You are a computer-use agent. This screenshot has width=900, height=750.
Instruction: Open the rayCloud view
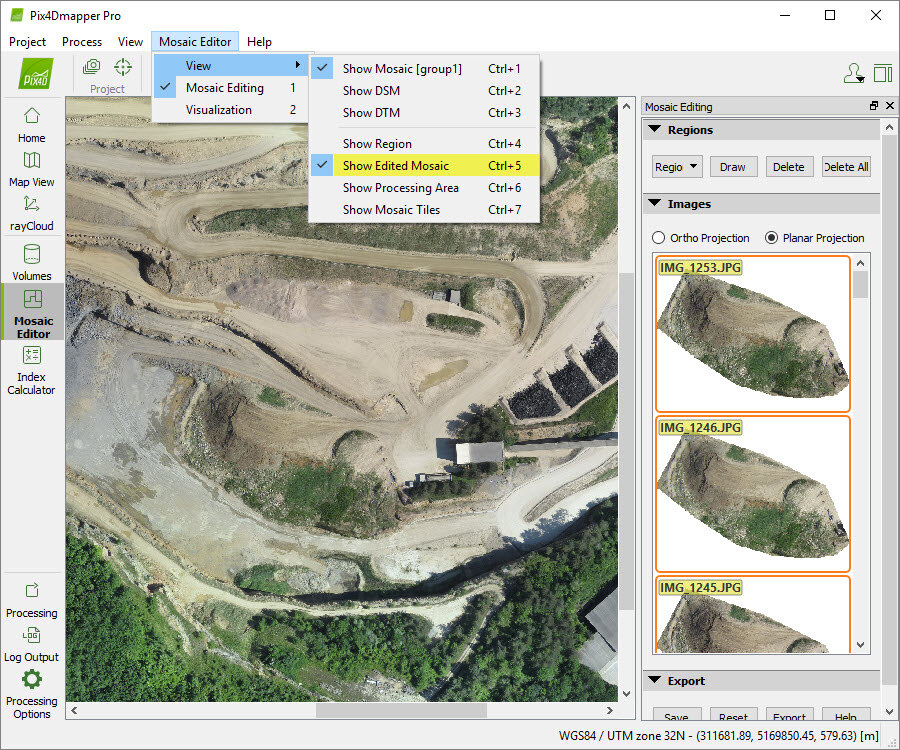click(31, 212)
